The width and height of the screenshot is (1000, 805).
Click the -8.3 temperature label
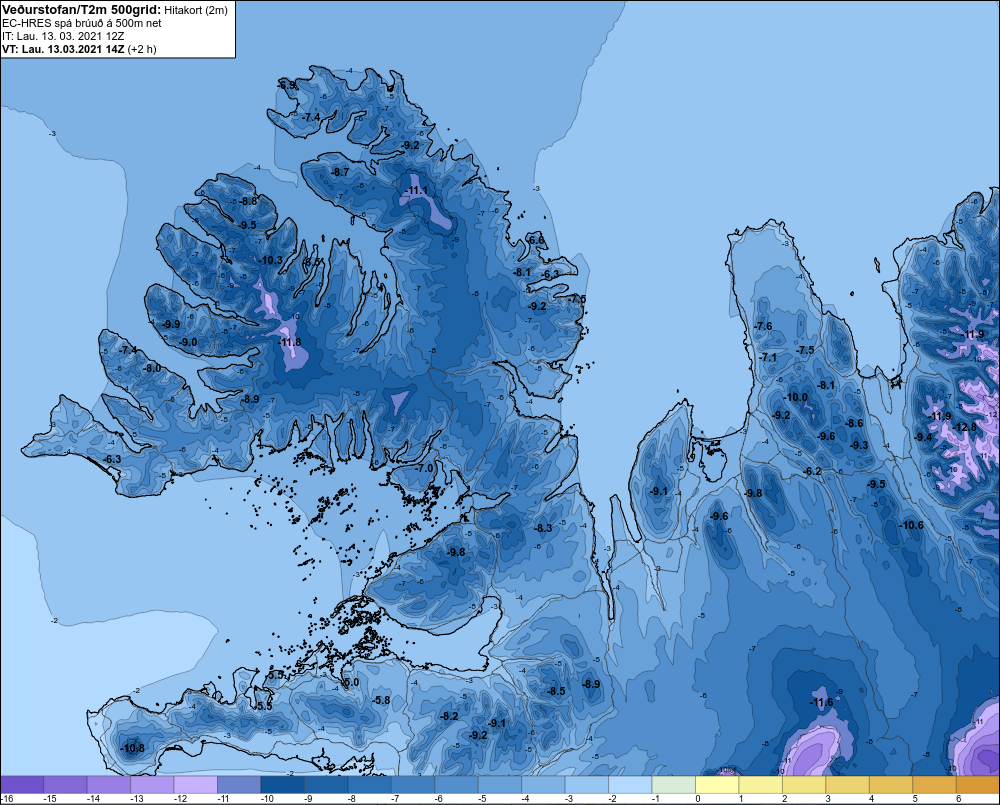(543, 528)
